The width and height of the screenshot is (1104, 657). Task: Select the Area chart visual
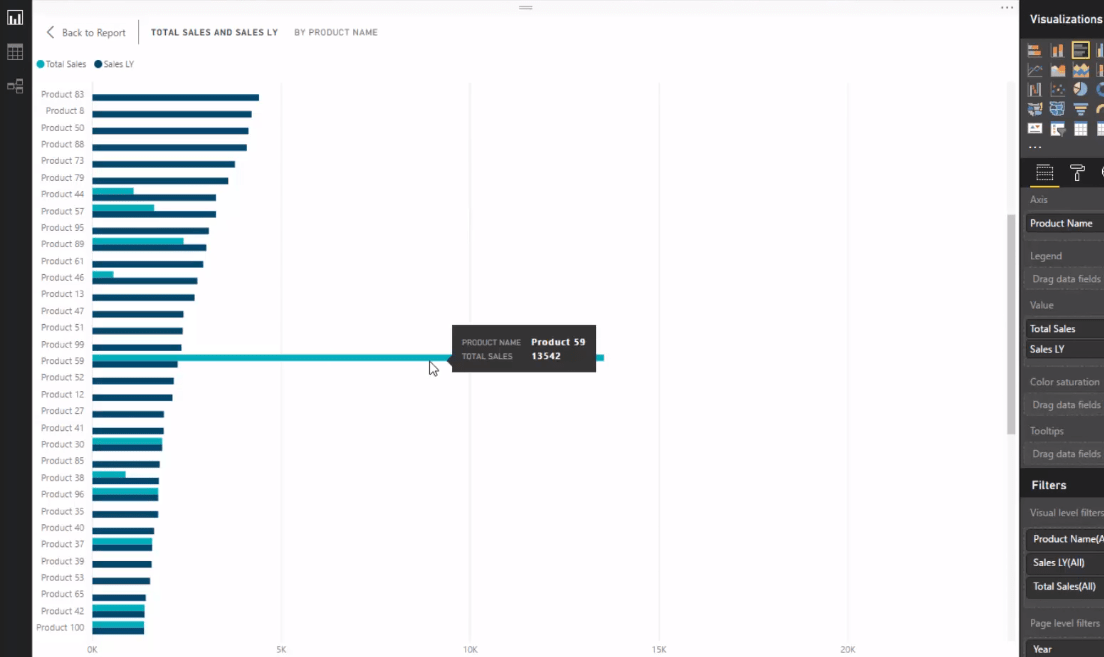1058,70
